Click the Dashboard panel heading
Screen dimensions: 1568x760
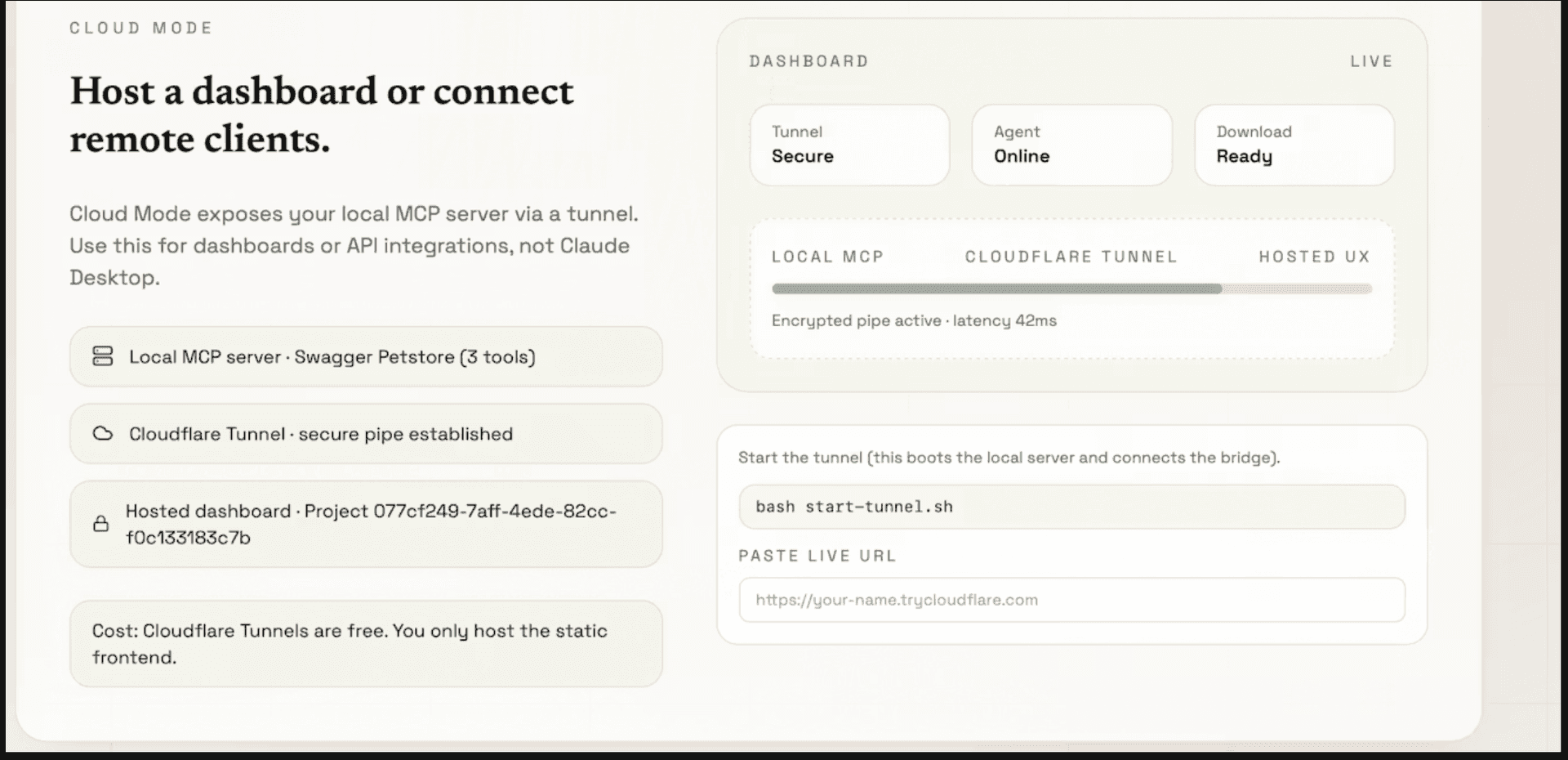tap(808, 61)
